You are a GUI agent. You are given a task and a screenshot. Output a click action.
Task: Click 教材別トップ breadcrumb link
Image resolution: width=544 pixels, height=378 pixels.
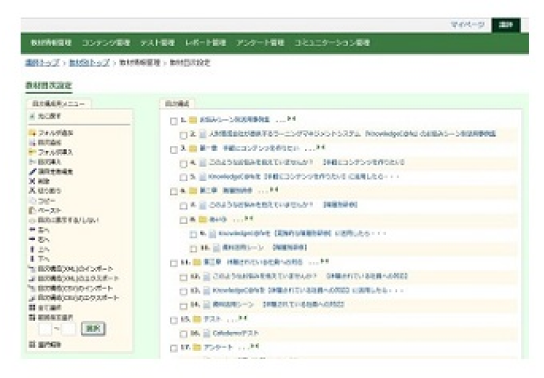89,63
